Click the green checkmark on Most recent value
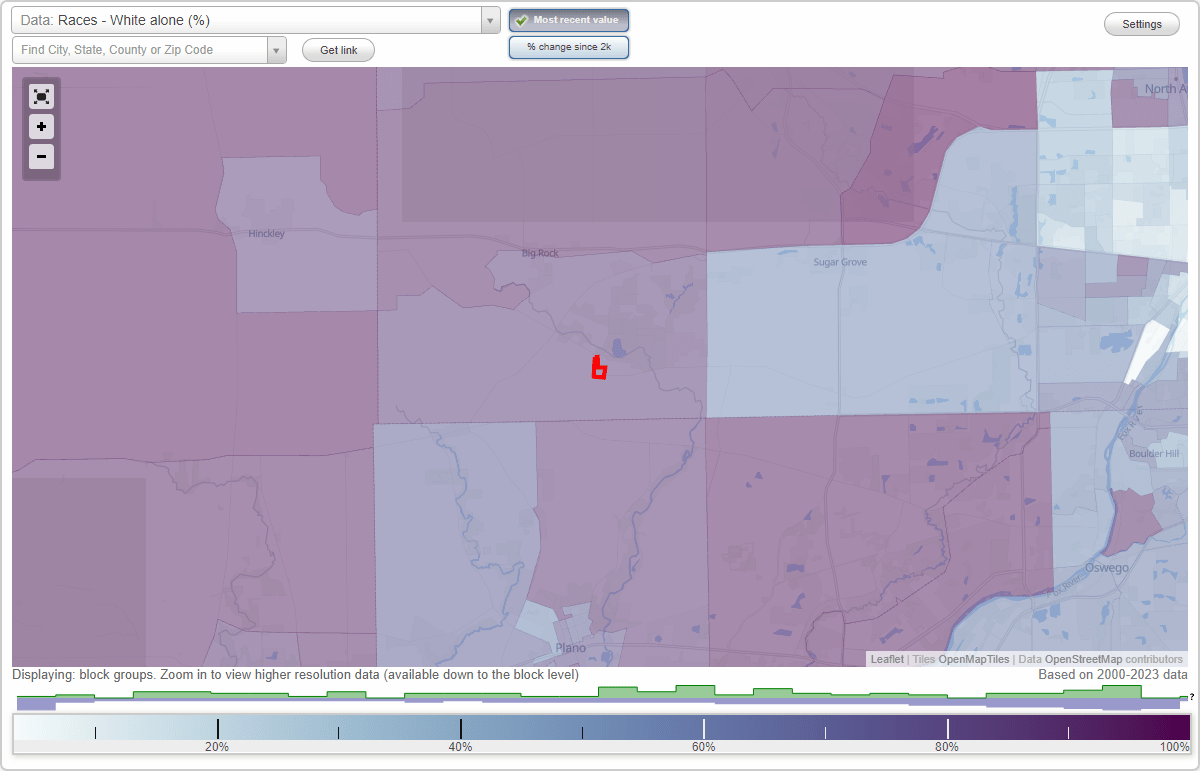Viewport: 1200px width, 771px height. 521,20
